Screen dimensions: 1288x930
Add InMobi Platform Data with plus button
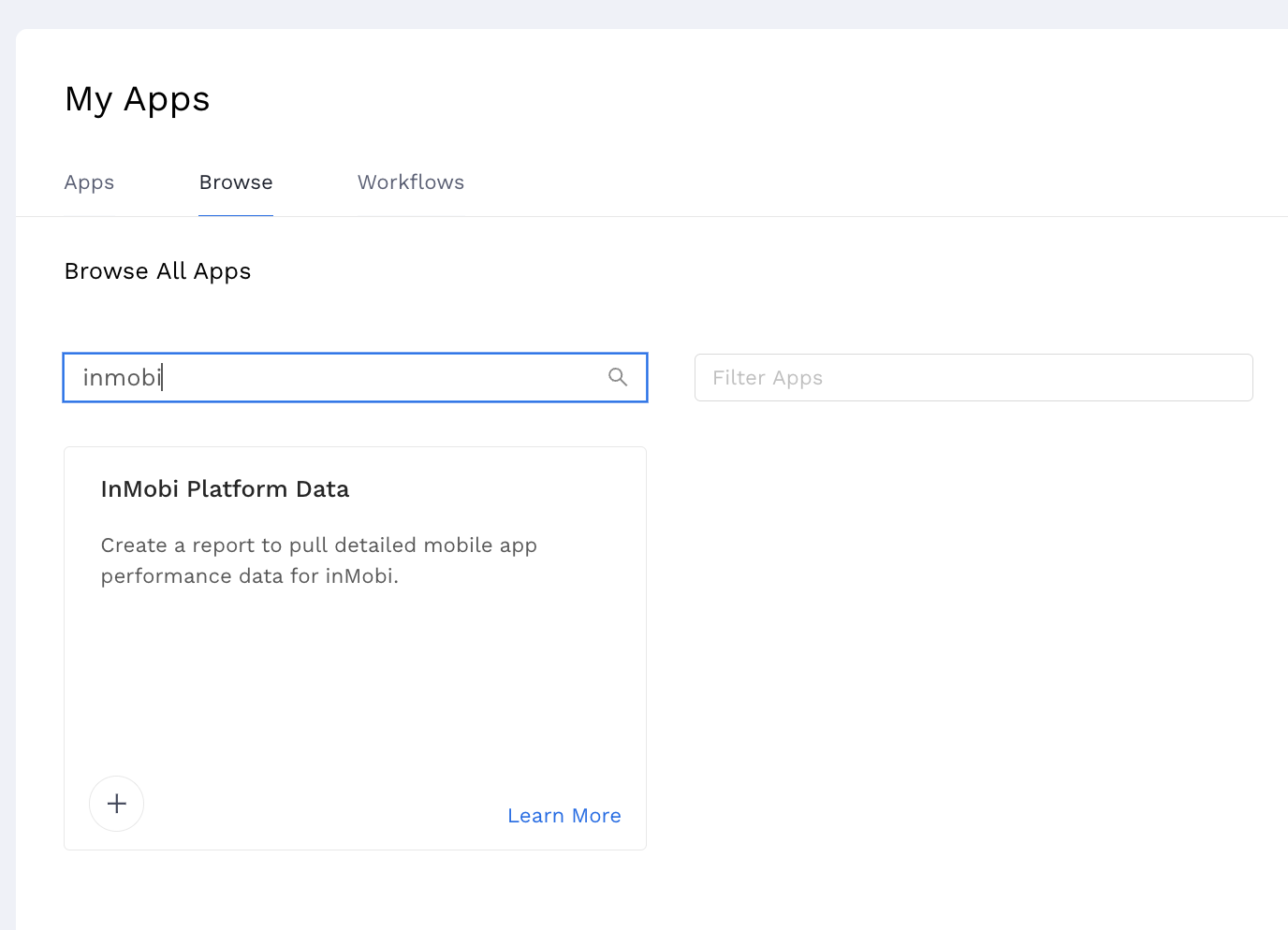coord(117,804)
